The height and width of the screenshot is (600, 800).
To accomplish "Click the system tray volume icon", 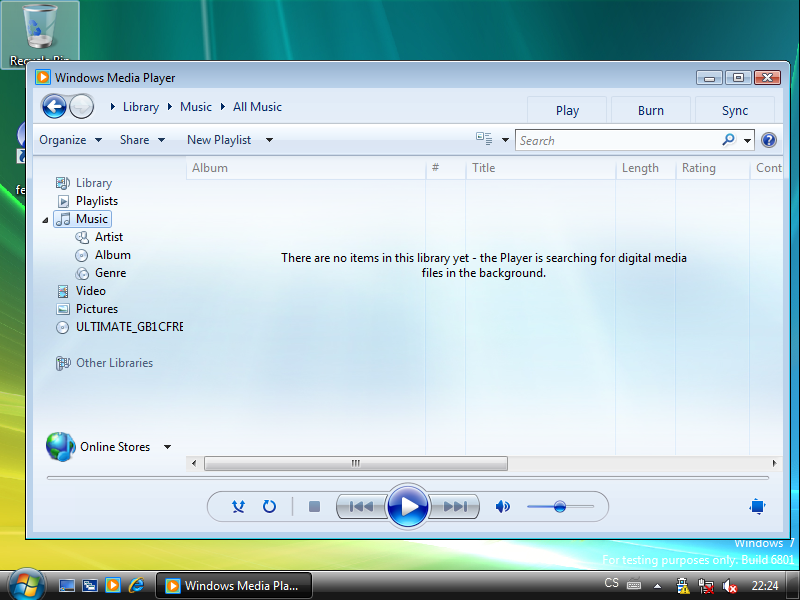I will 730,586.
